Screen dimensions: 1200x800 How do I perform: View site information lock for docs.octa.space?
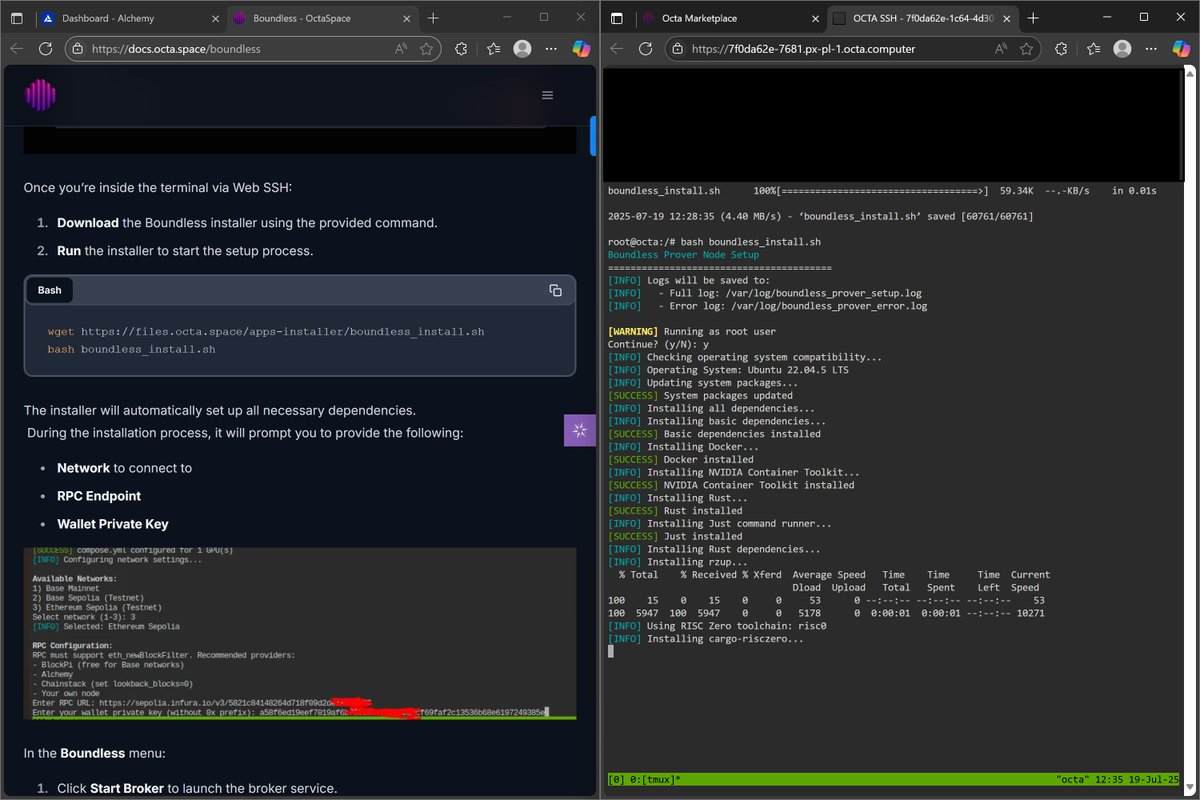[x=79, y=48]
